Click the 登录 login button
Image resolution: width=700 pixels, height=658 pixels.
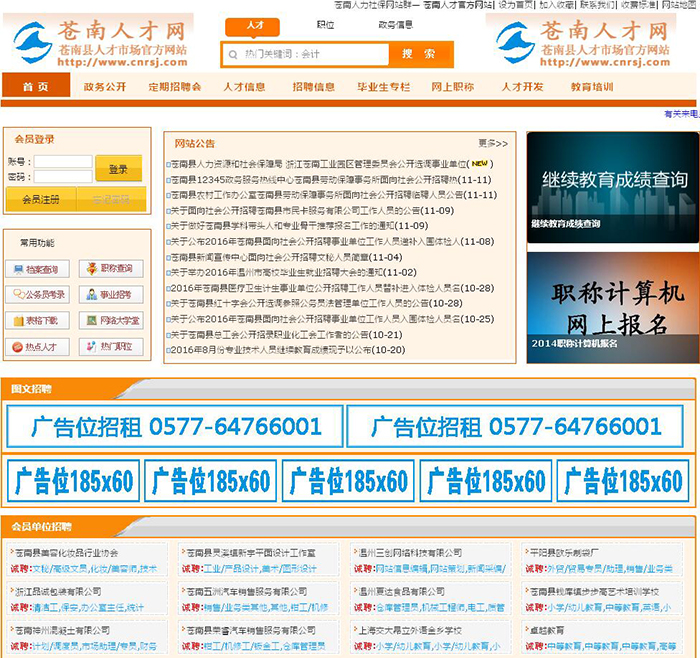(x=118, y=169)
